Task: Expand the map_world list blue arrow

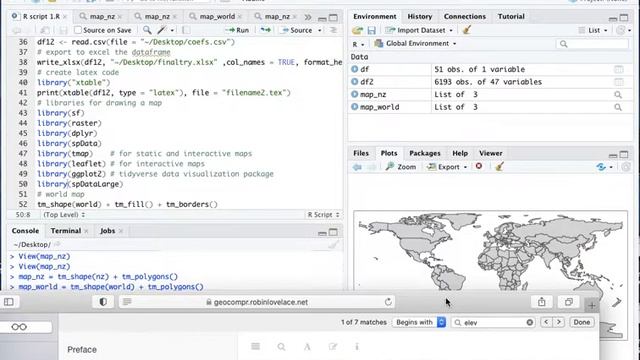Action: tap(355, 107)
